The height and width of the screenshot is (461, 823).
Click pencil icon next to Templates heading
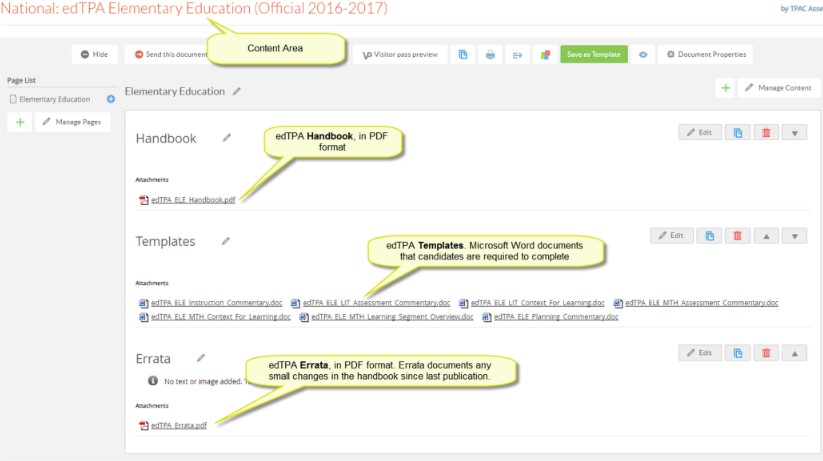(x=226, y=241)
